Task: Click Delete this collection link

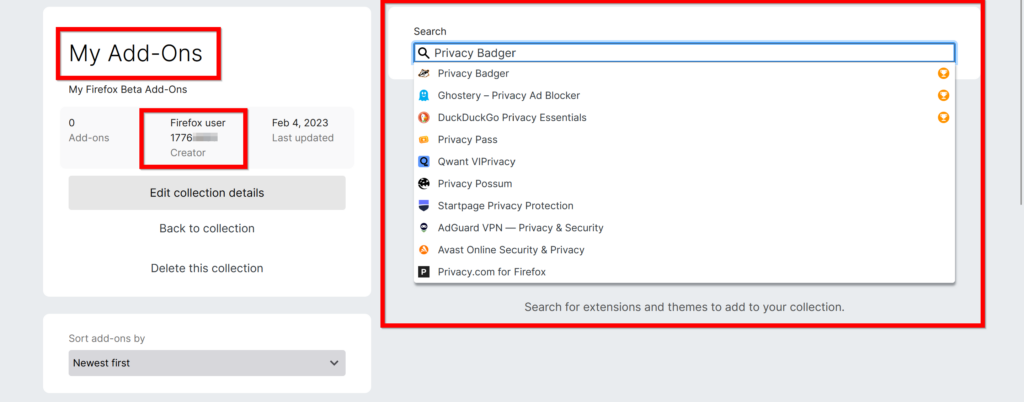Action: (x=206, y=268)
